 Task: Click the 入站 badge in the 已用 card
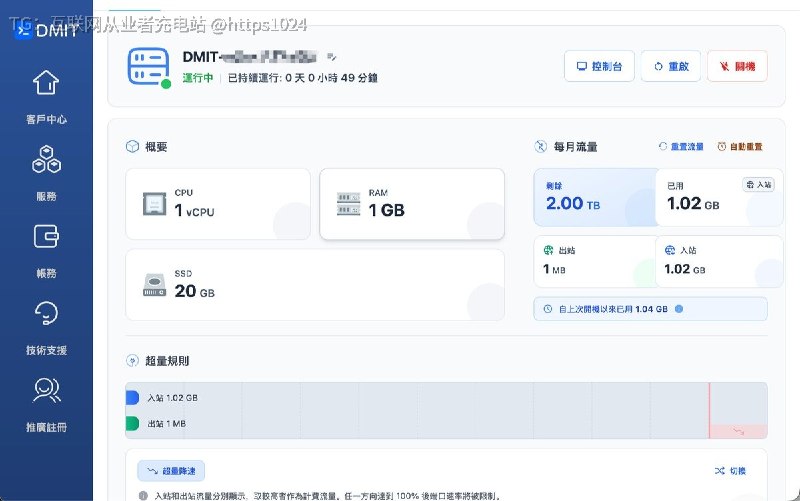click(x=759, y=185)
